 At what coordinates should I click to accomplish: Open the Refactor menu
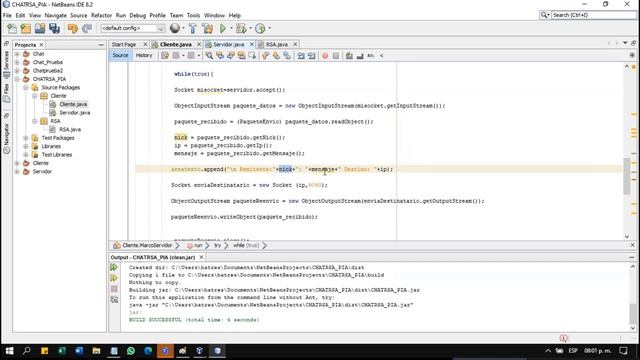101,15
